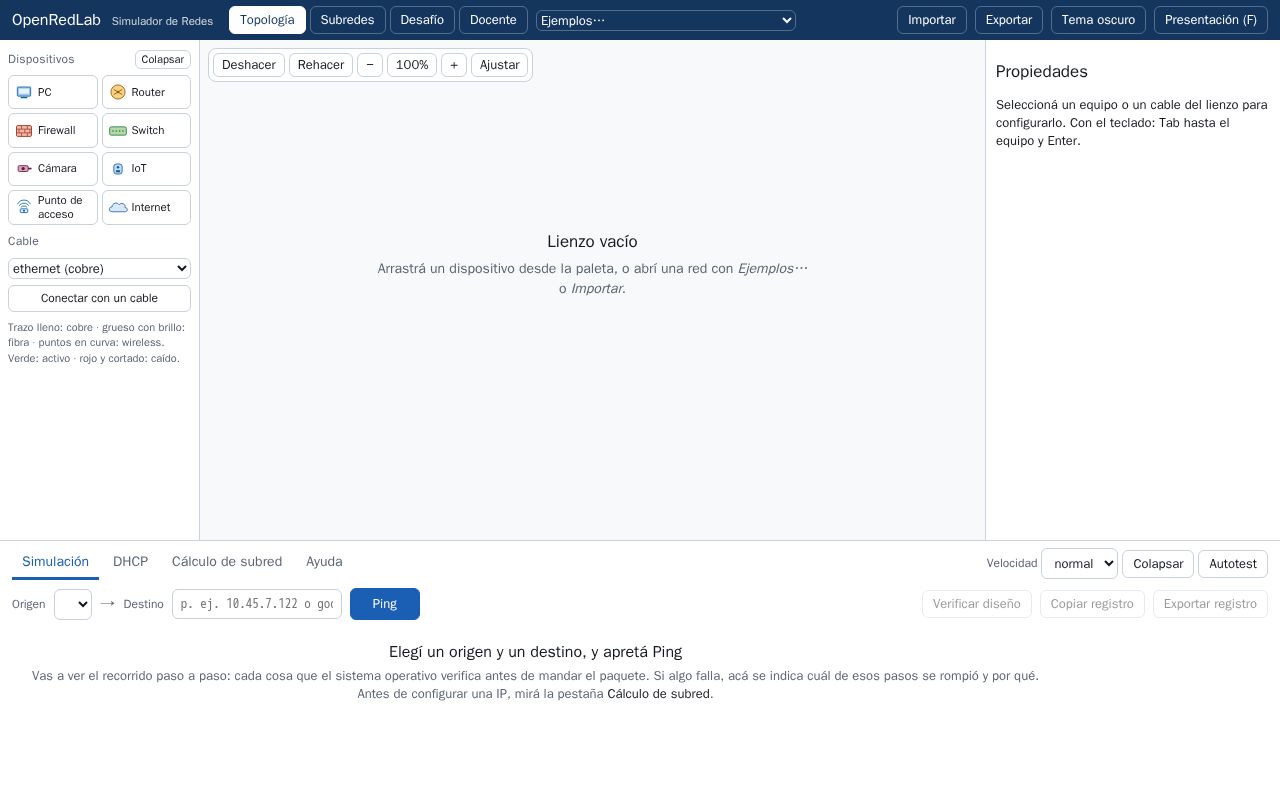Zoom in with the plus button
This screenshot has height=800, width=1280.
point(454,65)
